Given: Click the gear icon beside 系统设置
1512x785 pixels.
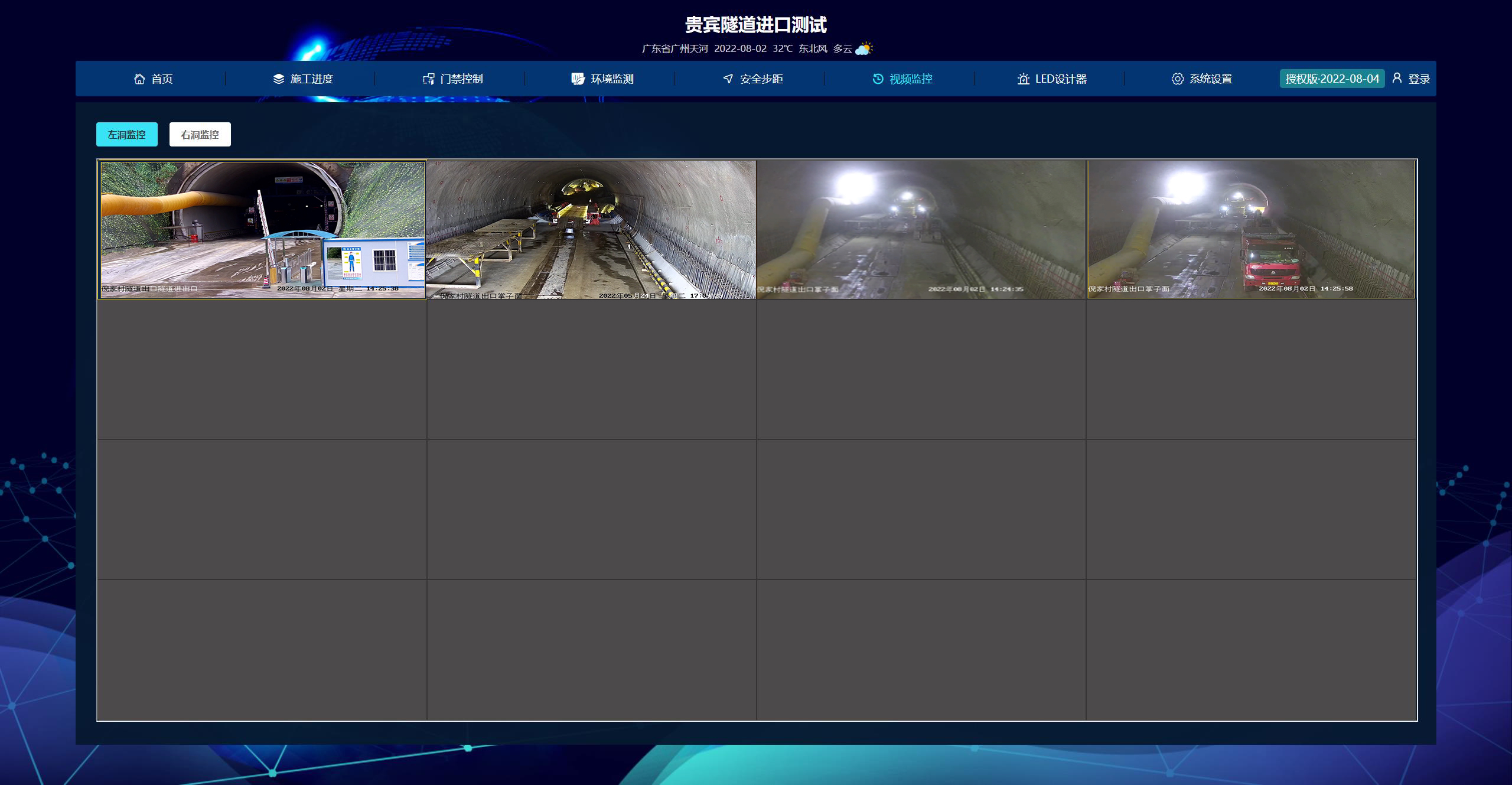Looking at the screenshot, I should pyautogui.click(x=1178, y=79).
